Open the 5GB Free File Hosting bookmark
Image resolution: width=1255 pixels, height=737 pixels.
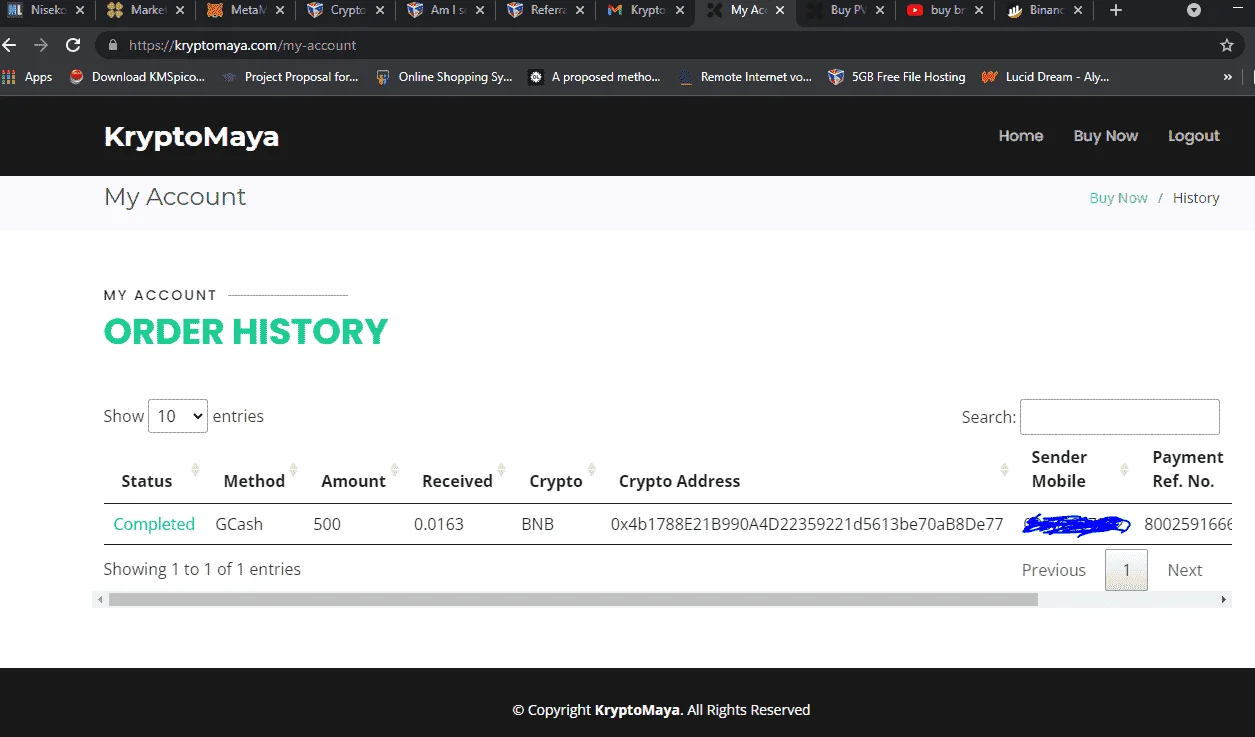tap(897, 77)
